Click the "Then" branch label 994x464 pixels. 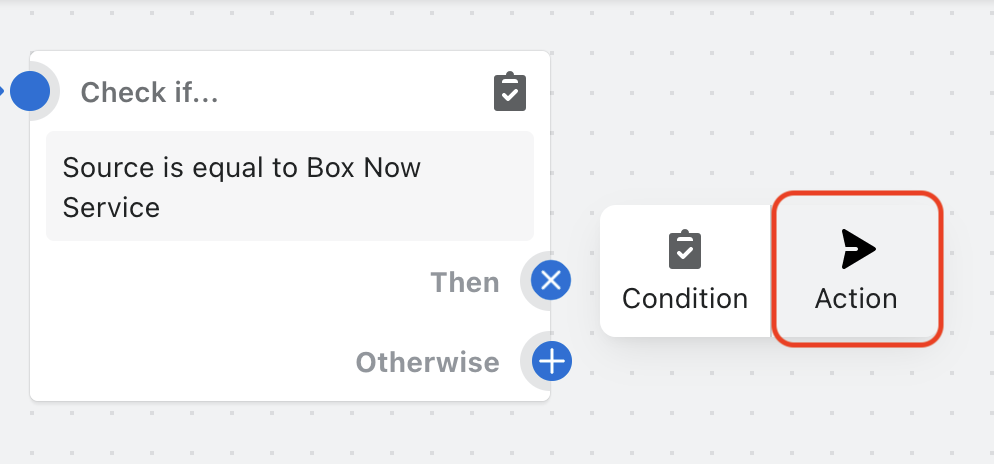pos(465,282)
